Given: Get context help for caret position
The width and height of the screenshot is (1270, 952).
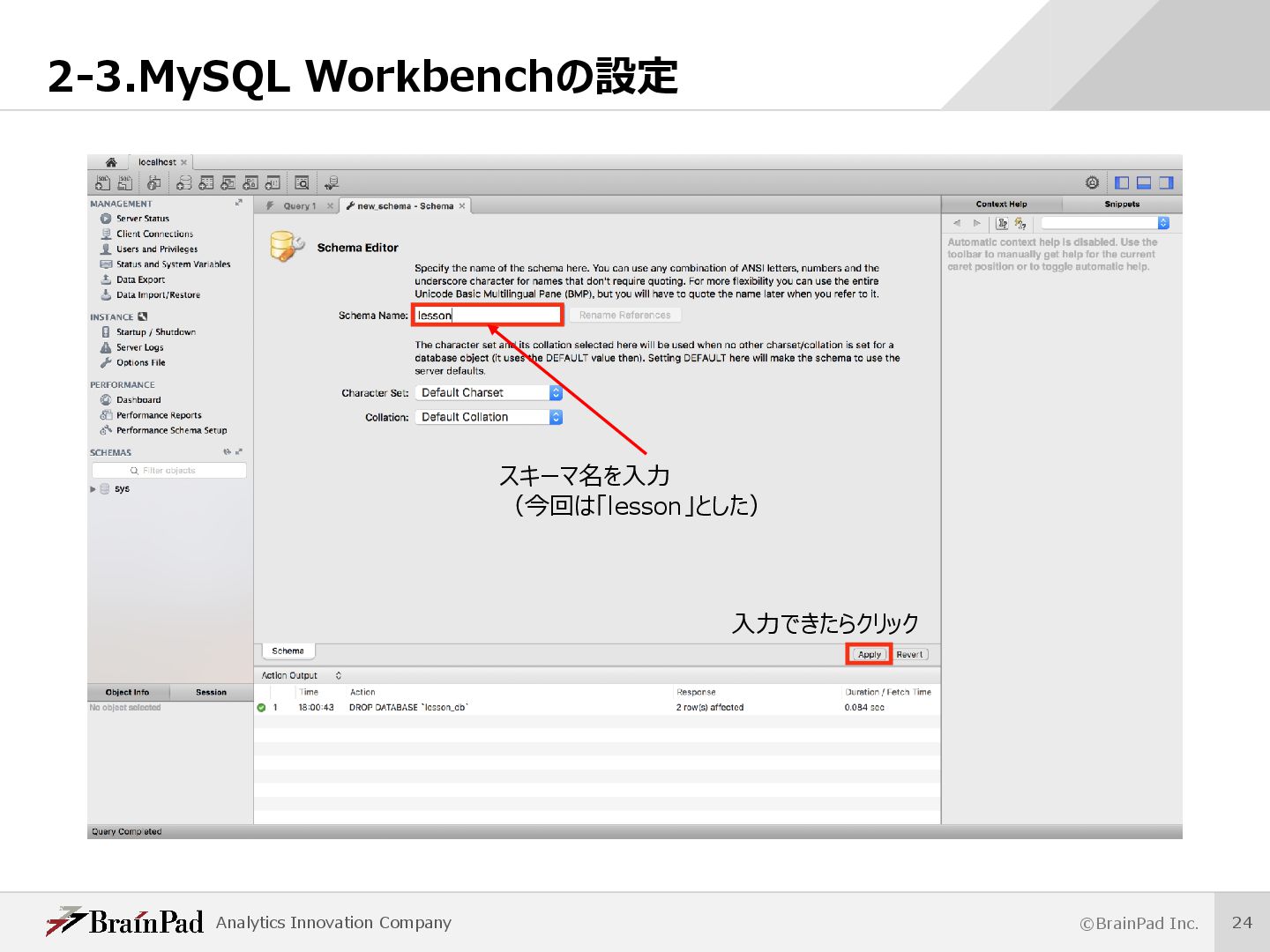Looking at the screenshot, I should point(1002,223).
